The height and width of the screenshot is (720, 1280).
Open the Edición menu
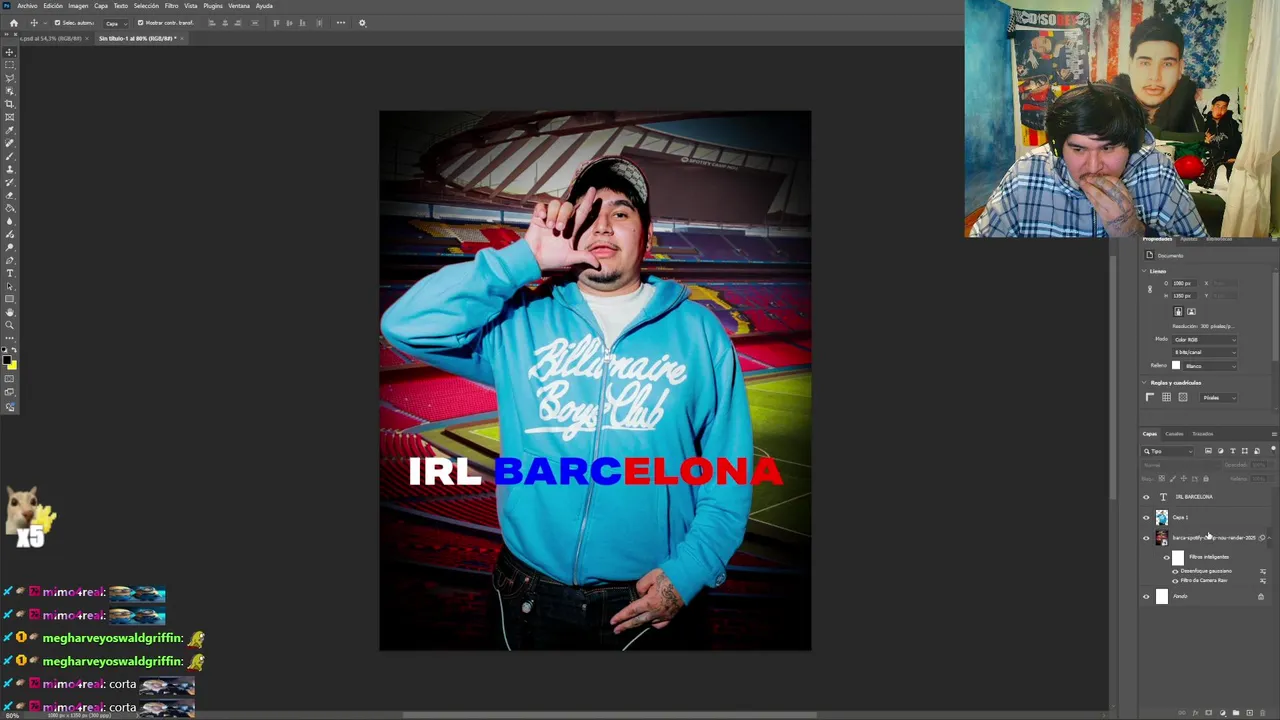(x=53, y=6)
